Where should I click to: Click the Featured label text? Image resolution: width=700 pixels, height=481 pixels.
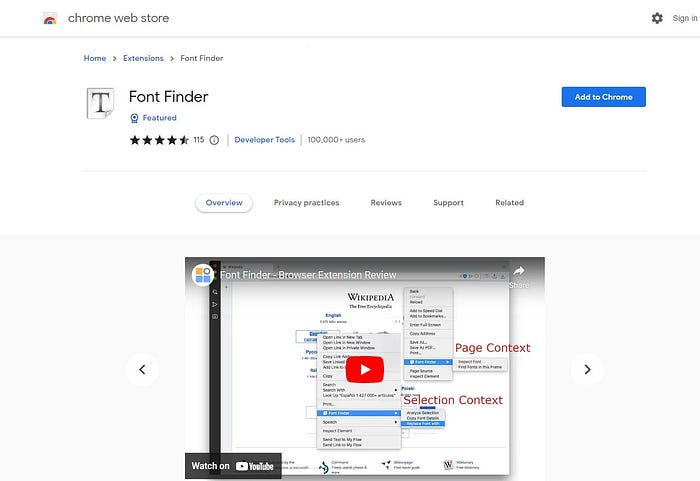click(159, 118)
